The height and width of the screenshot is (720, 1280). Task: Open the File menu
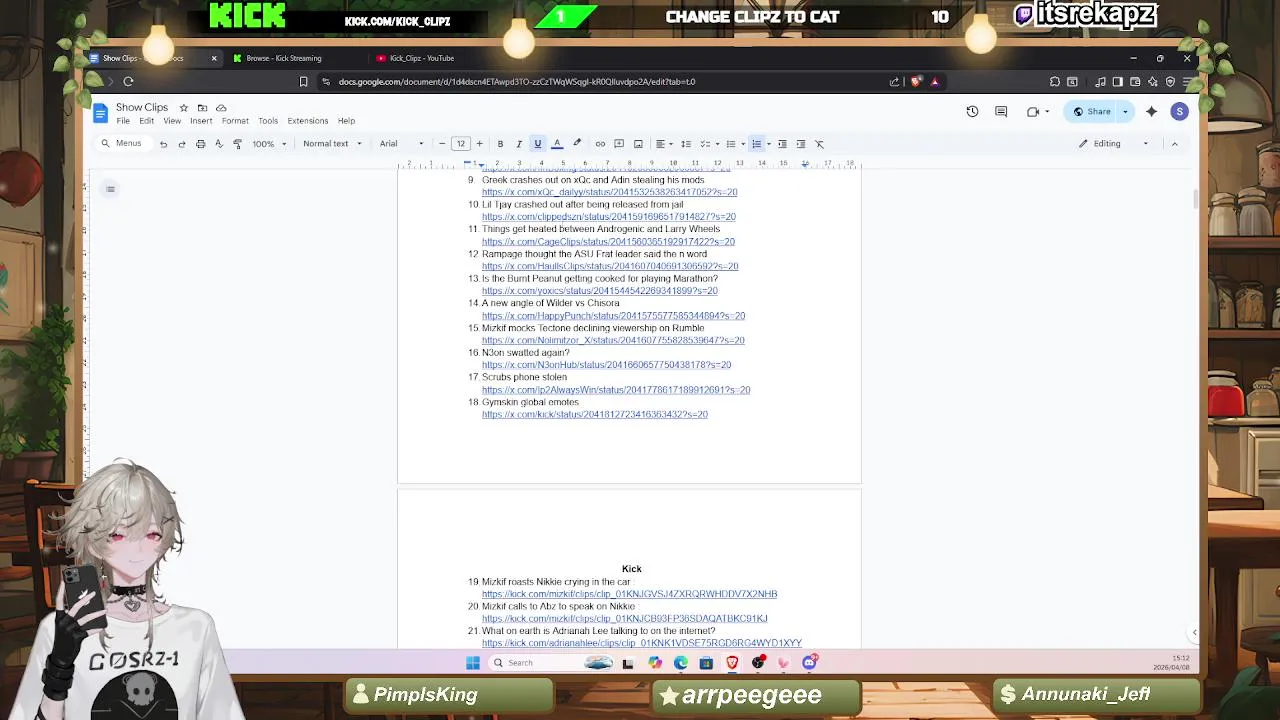click(x=123, y=121)
